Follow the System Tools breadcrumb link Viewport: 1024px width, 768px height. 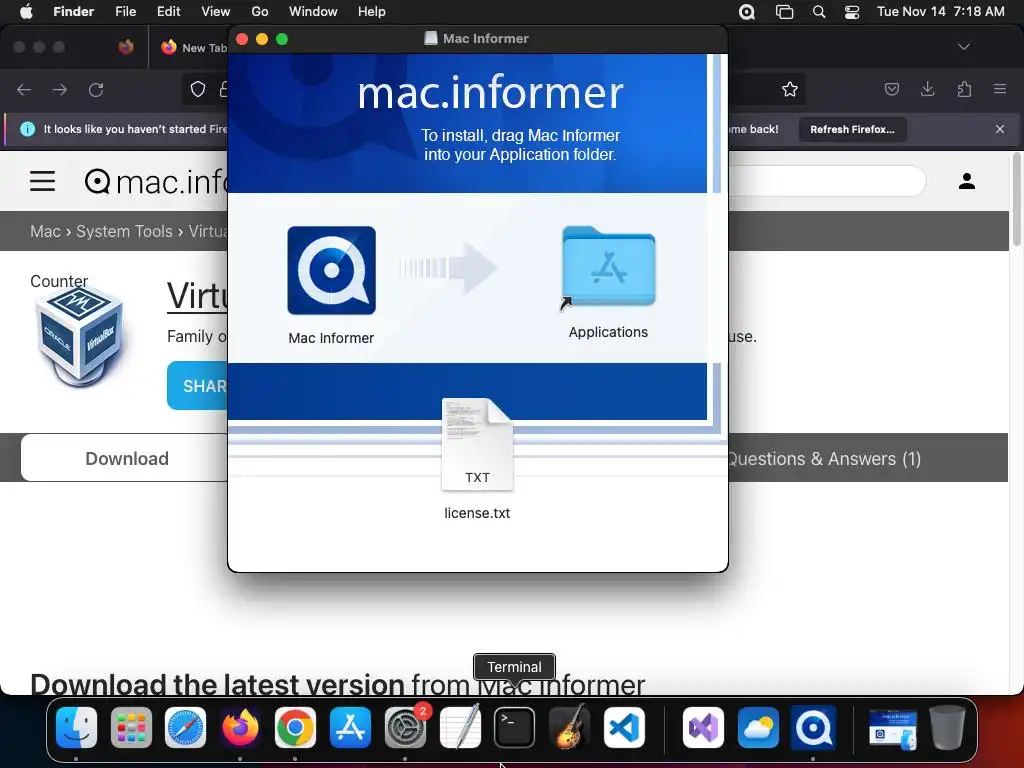(x=124, y=231)
